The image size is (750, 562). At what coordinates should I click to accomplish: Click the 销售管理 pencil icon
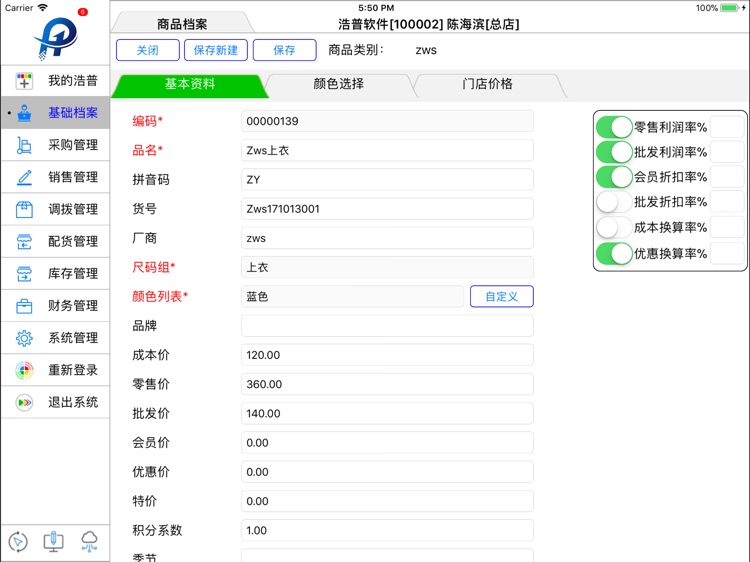point(24,177)
